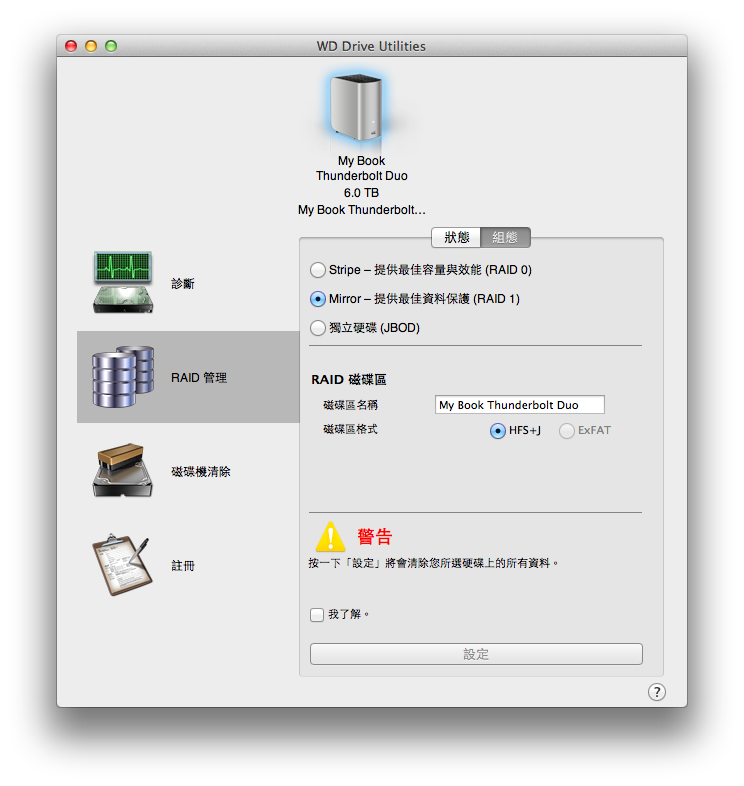Image resolution: width=744 pixels, height=786 pixels.
Task: Select the My Book Thunderbolt Duo drive image
Action: (356, 107)
